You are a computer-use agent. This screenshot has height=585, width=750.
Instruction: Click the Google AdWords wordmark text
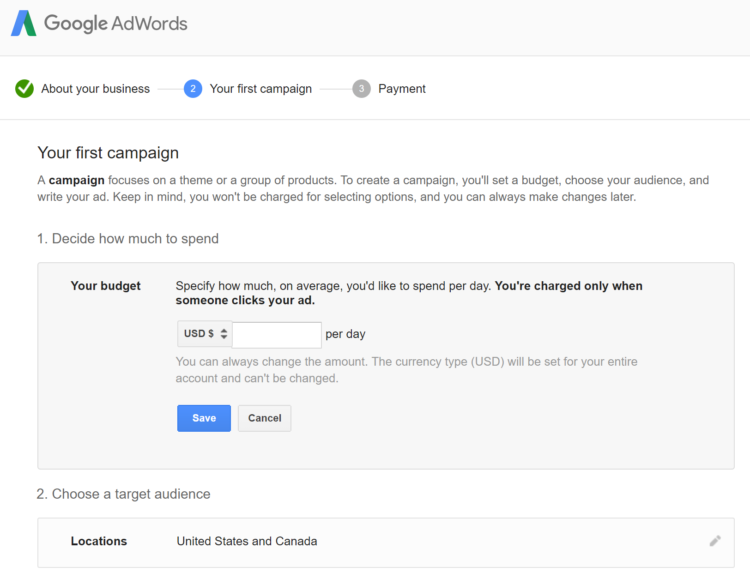click(115, 23)
